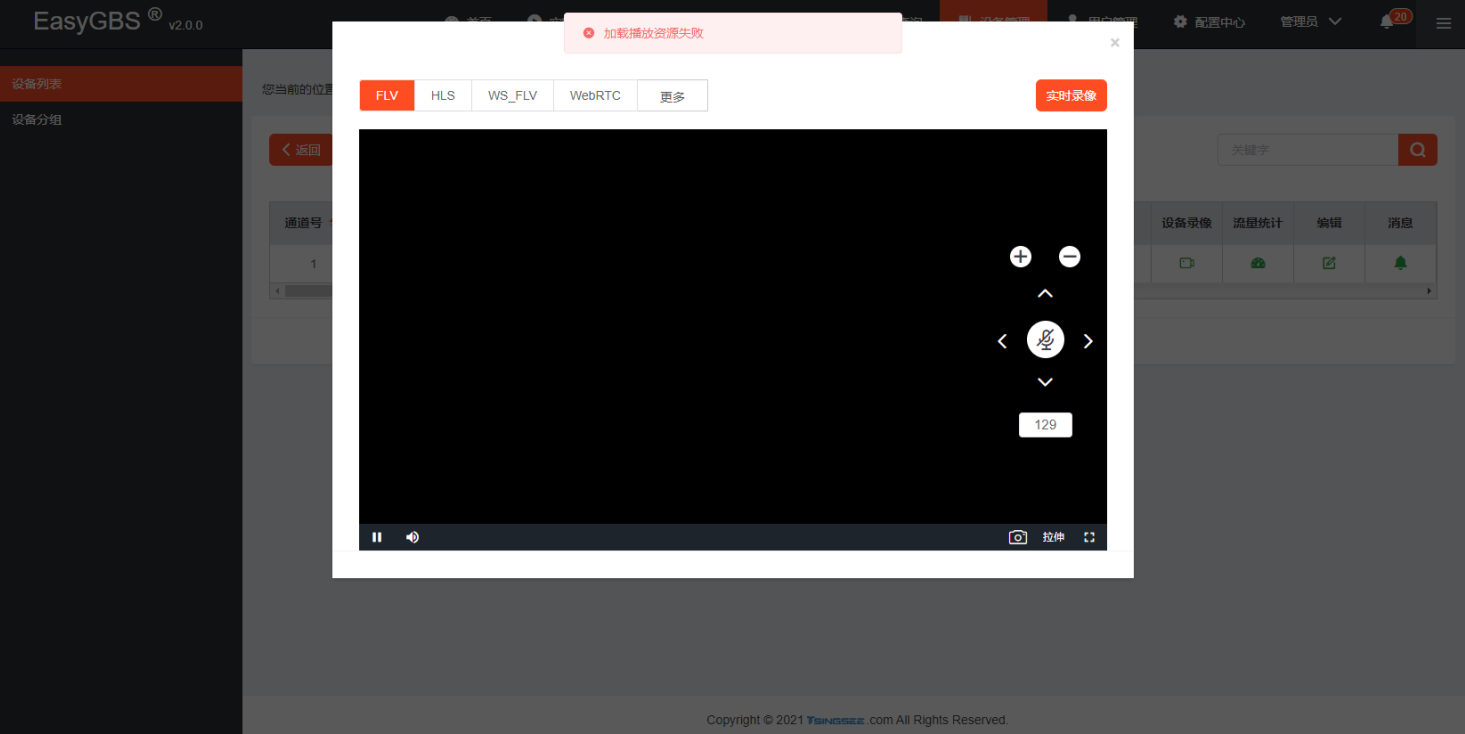The width and height of the screenshot is (1465, 734).
Task: Tilt camera down with the down arrow
Action: pos(1045,382)
